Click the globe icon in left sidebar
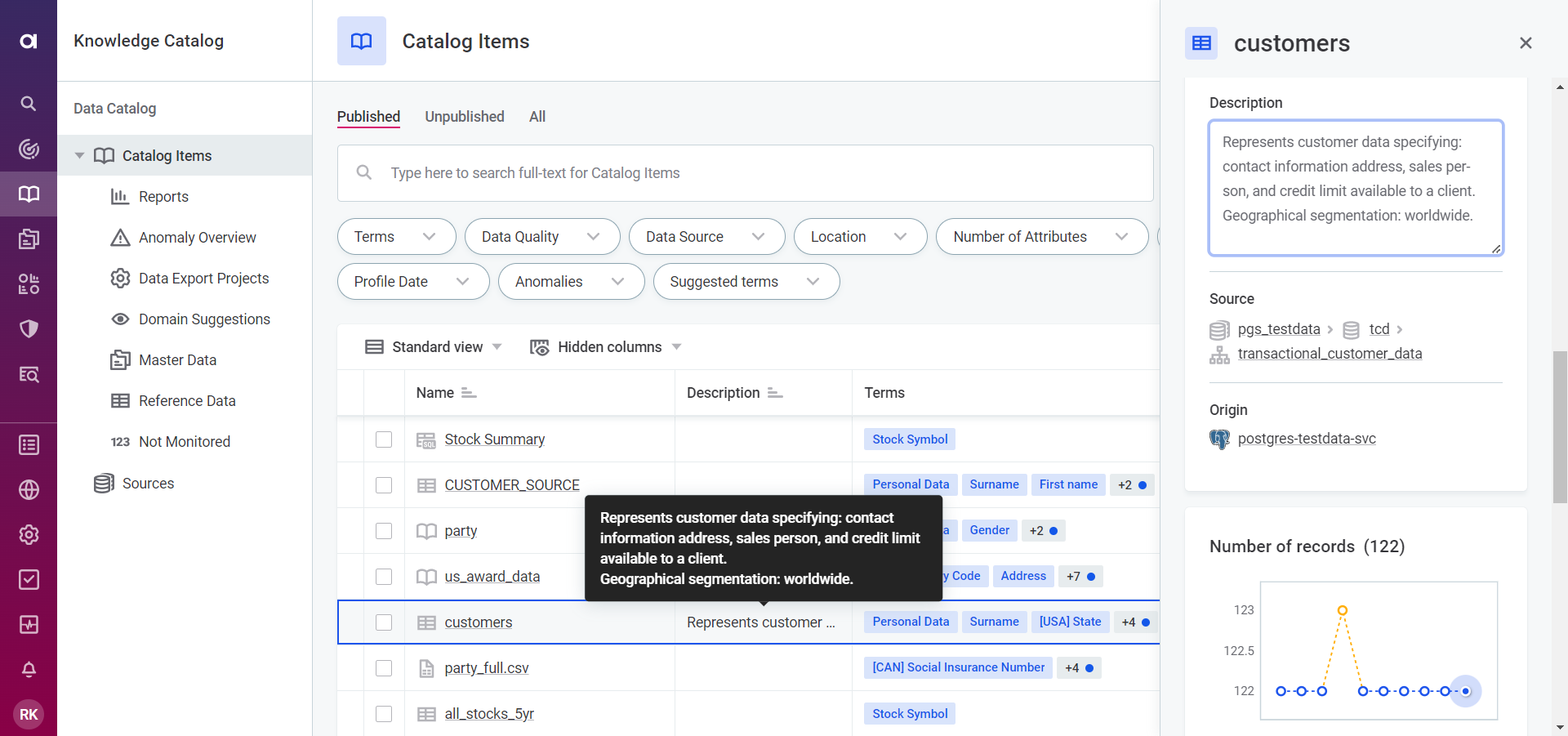The image size is (1568, 736). (29, 489)
